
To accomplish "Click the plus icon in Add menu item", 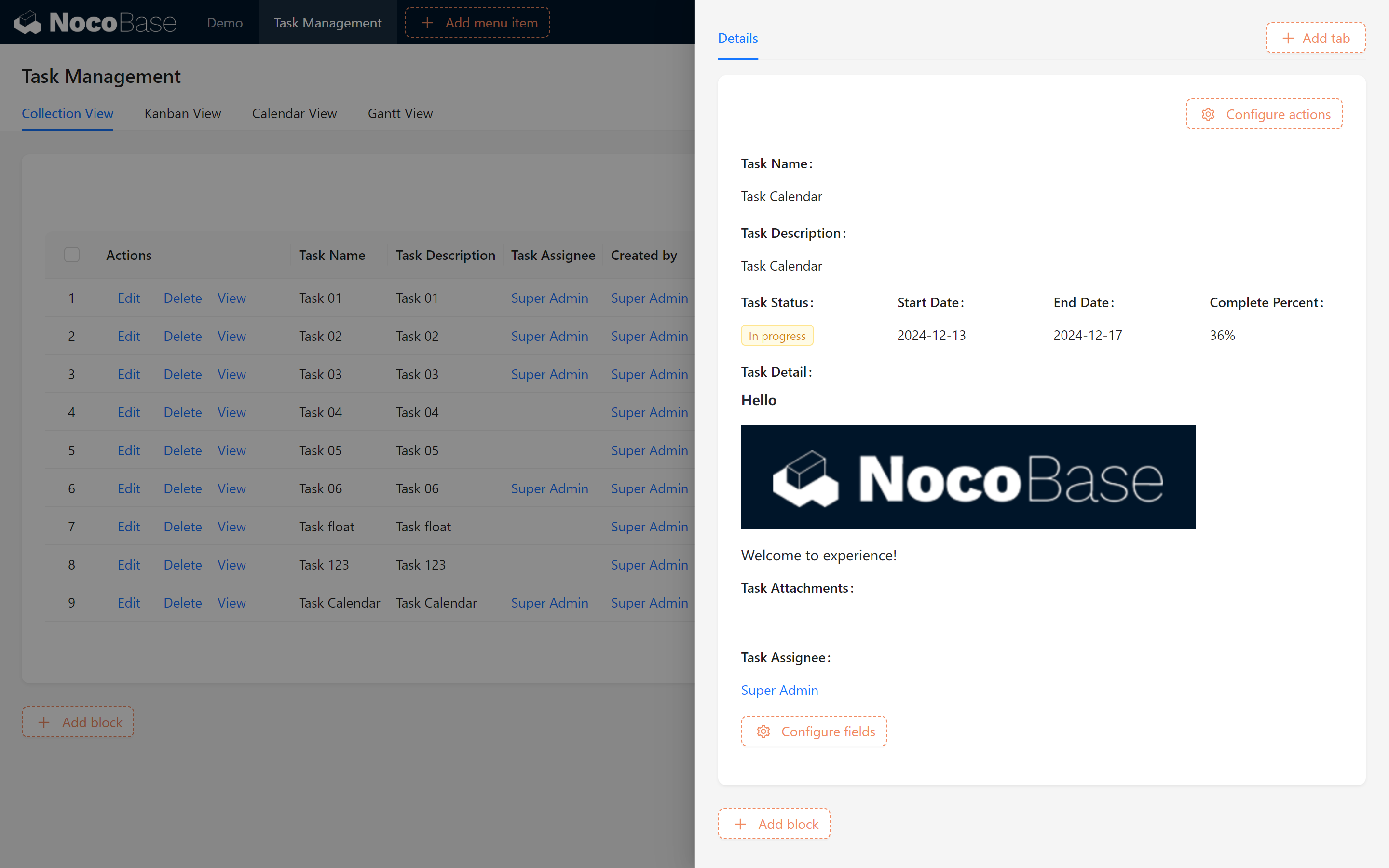I will [427, 23].
